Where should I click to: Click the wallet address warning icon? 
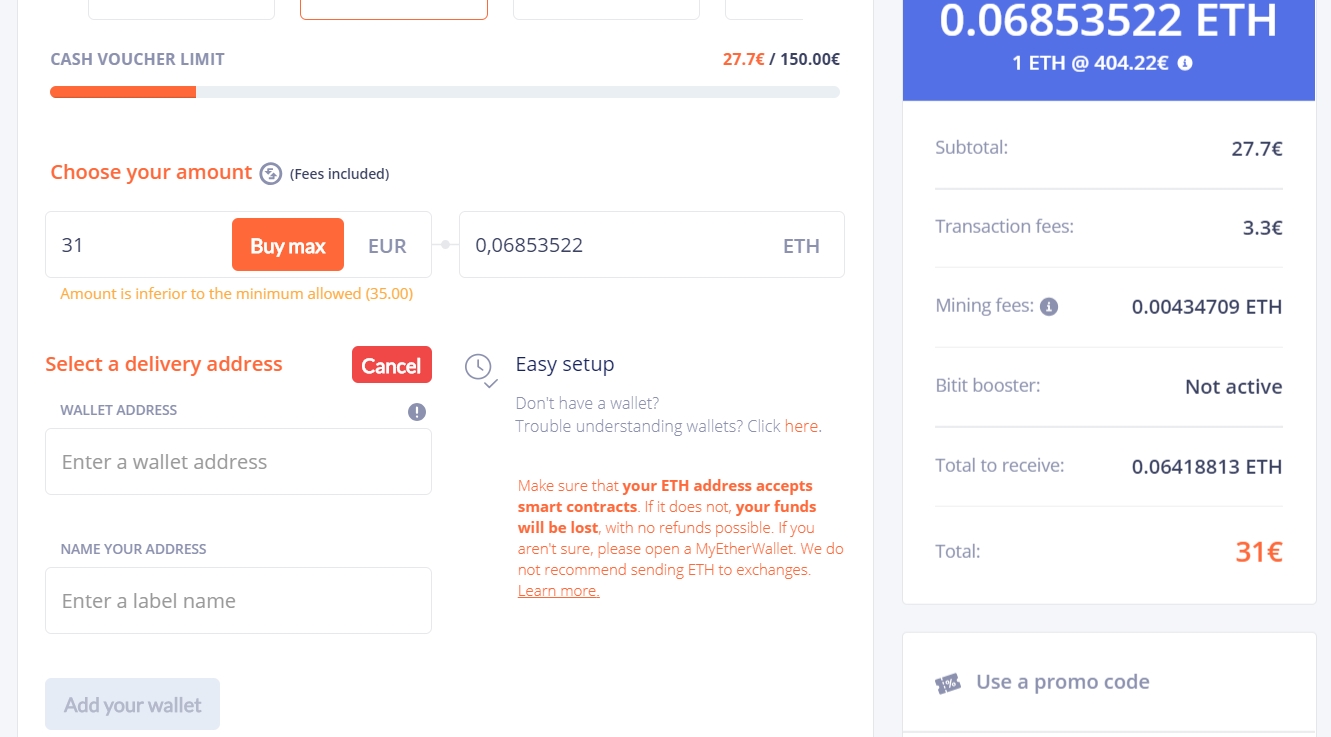coord(417,411)
